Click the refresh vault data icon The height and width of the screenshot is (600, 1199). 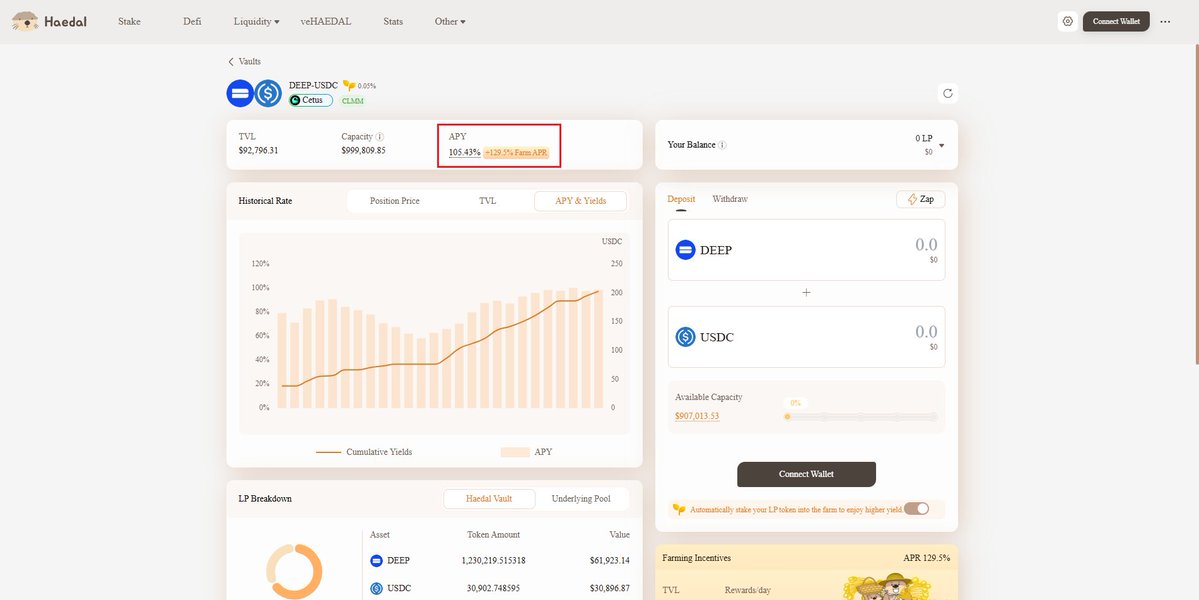(947, 93)
